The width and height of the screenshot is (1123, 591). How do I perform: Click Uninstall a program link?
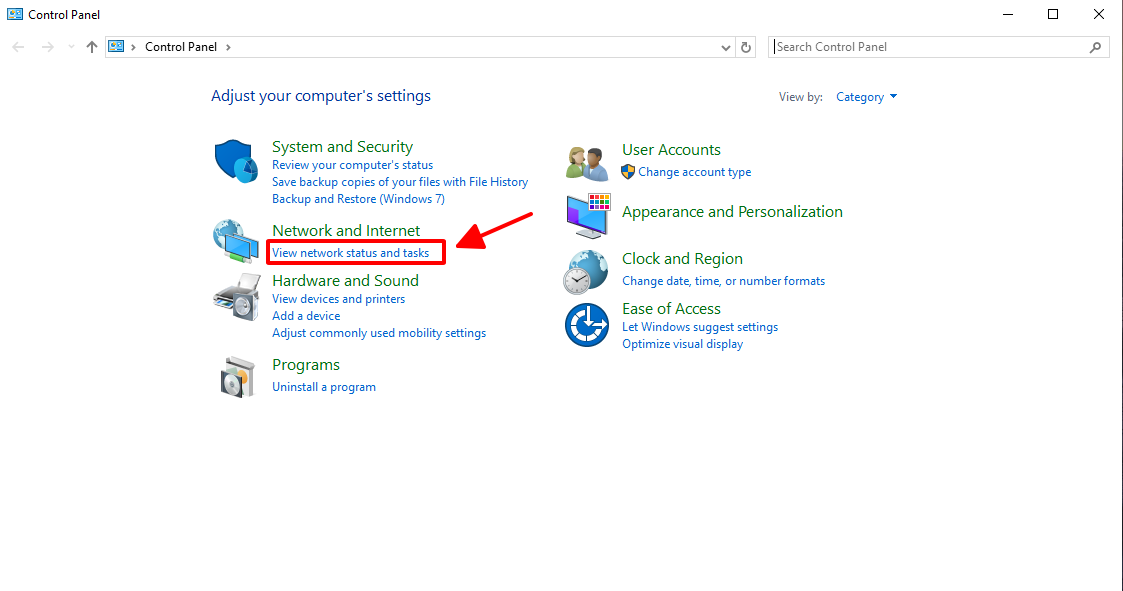point(324,387)
